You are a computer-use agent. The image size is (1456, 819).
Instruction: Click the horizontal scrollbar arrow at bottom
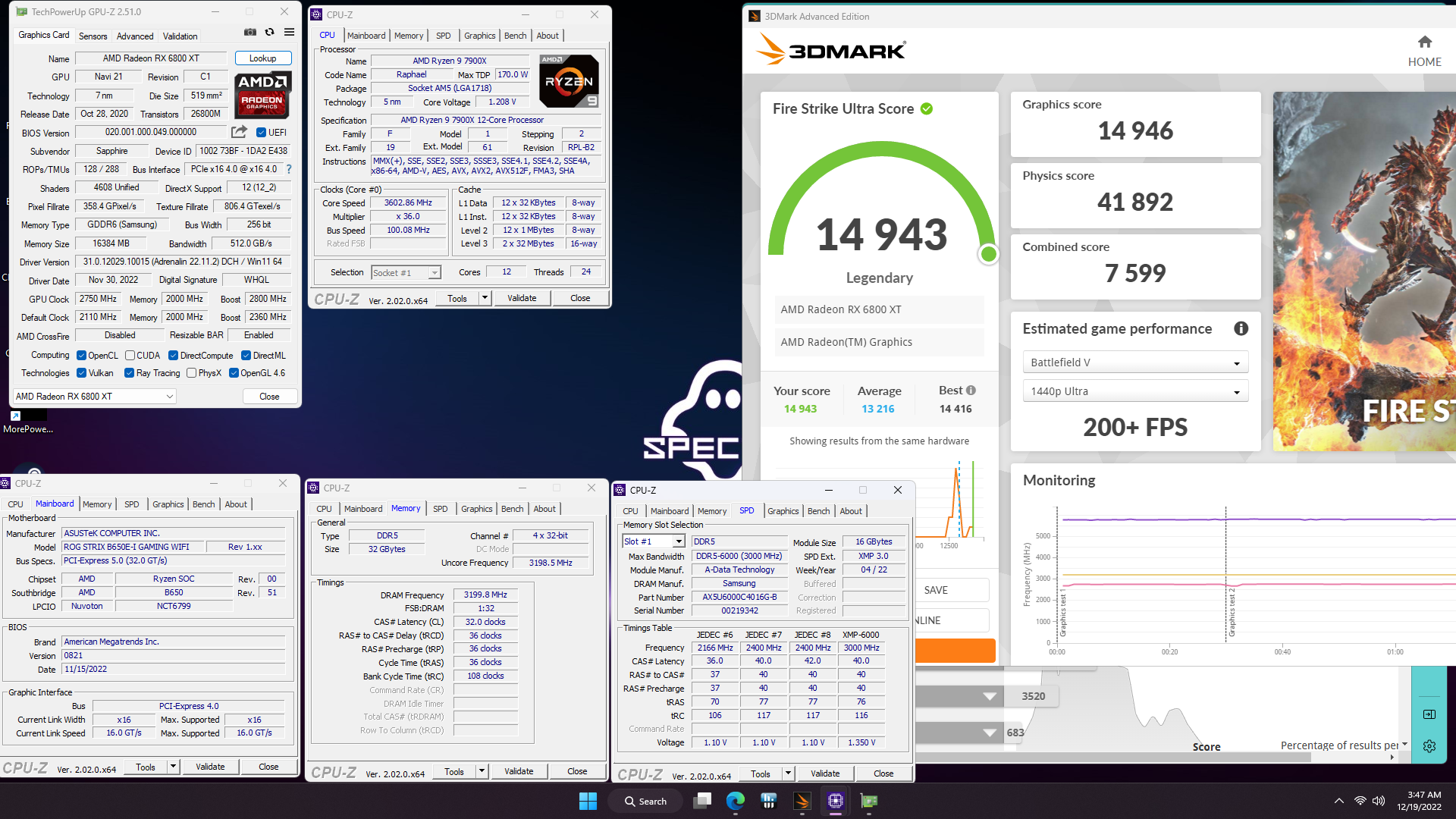click(1392, 757)
